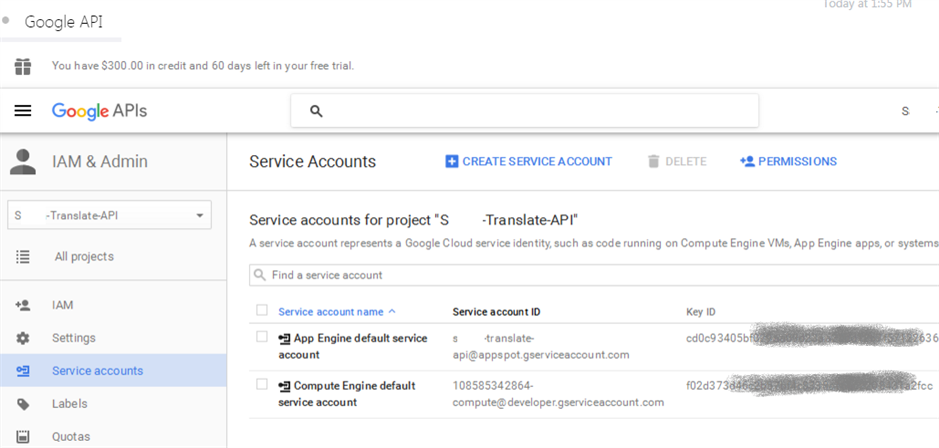The width and height of the screenshot is (939, 448).
Task: Open Settings in sidebar
Action: (74, 338)
